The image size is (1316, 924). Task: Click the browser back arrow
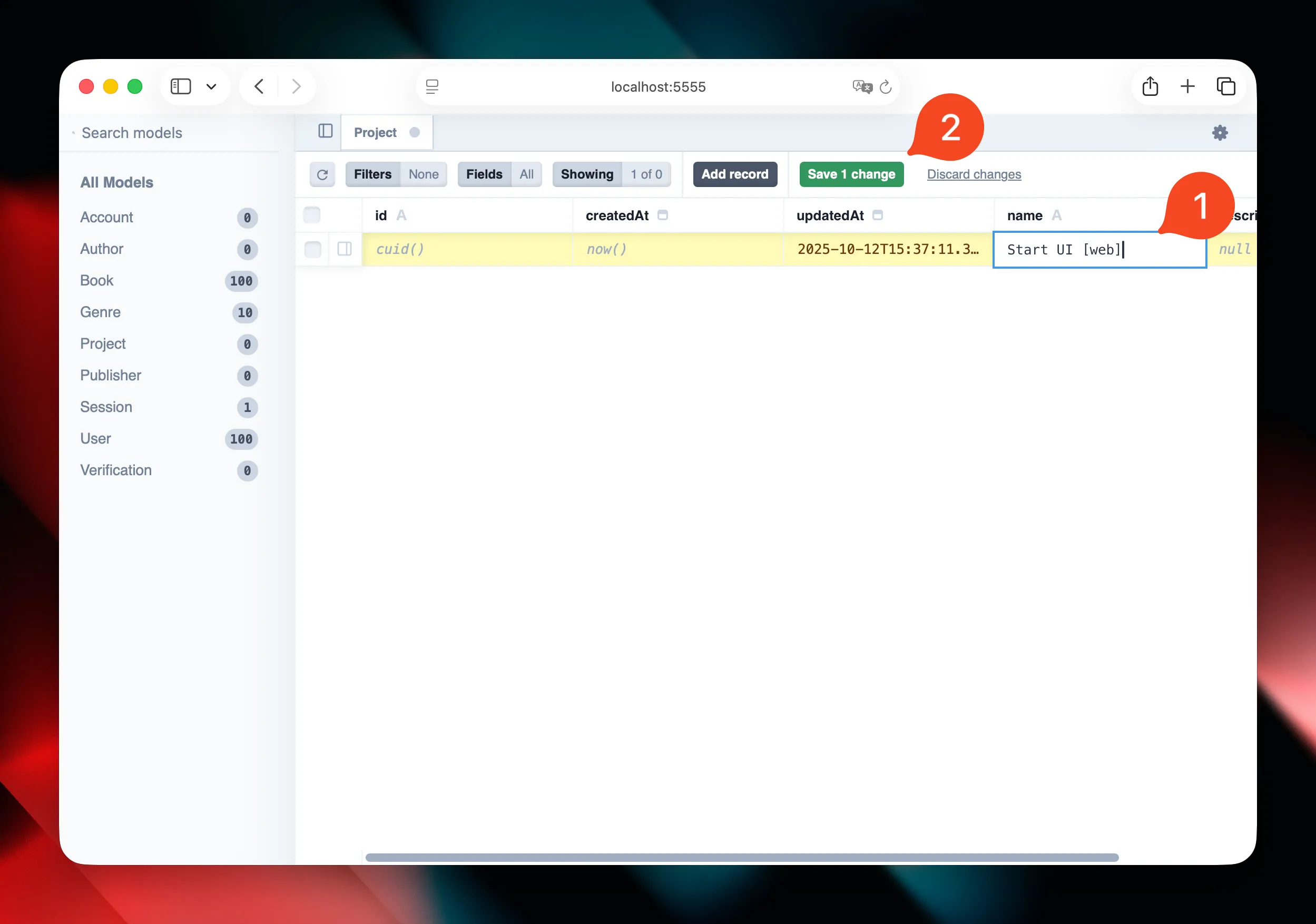point(259,86)
